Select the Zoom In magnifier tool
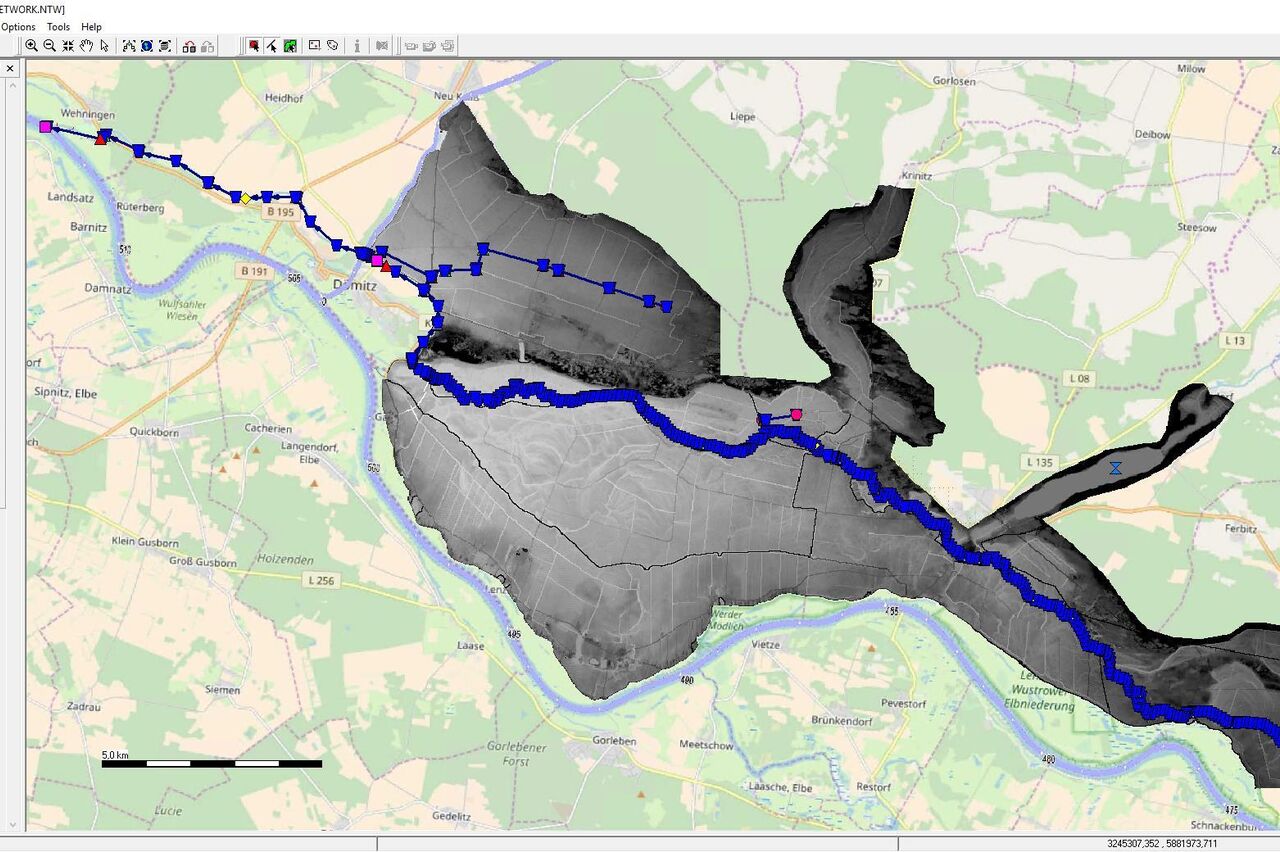Screen dimensions: 1280x852 [31, 46]
